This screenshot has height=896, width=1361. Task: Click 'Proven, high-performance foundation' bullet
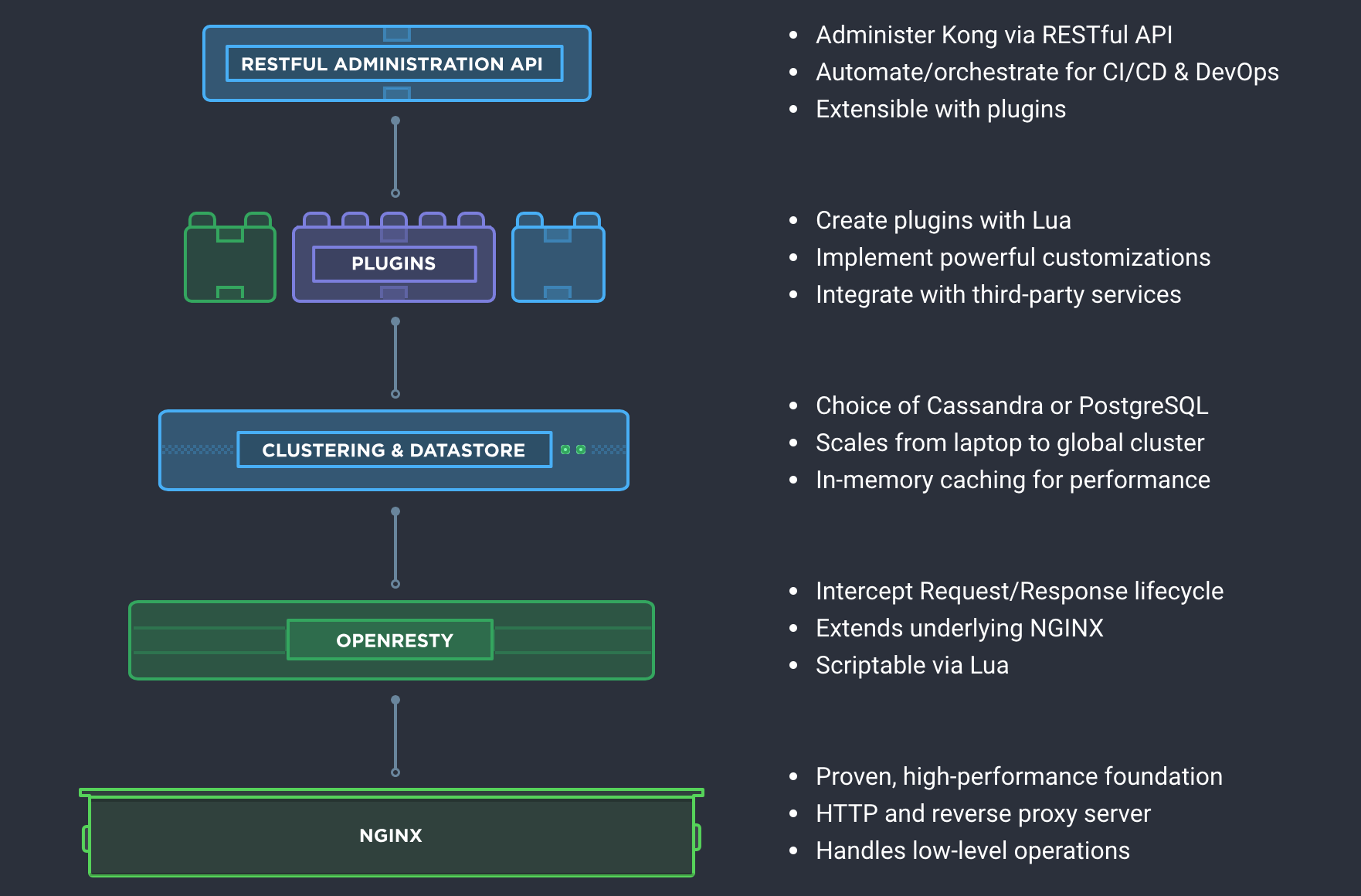(1020, 776)
